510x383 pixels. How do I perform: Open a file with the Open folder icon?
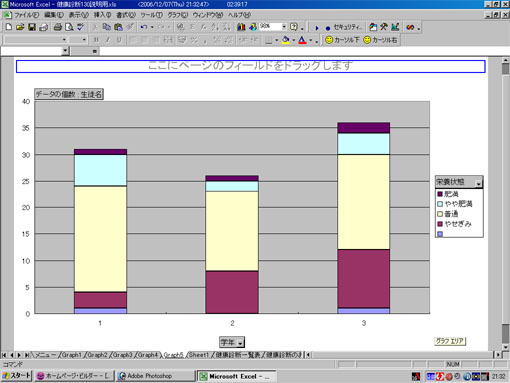coord(20,27)
